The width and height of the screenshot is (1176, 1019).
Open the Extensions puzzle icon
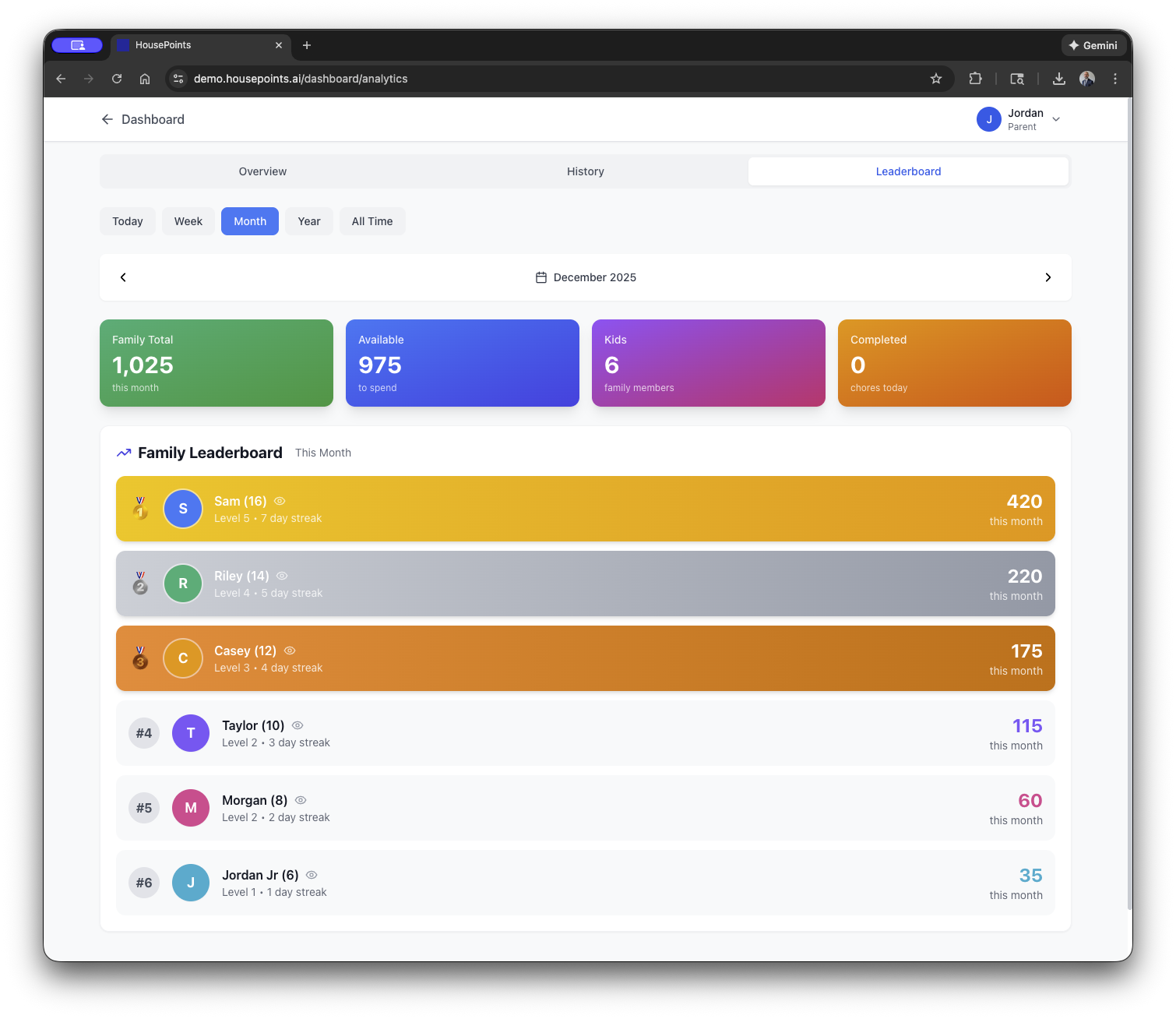click(975, 79)
